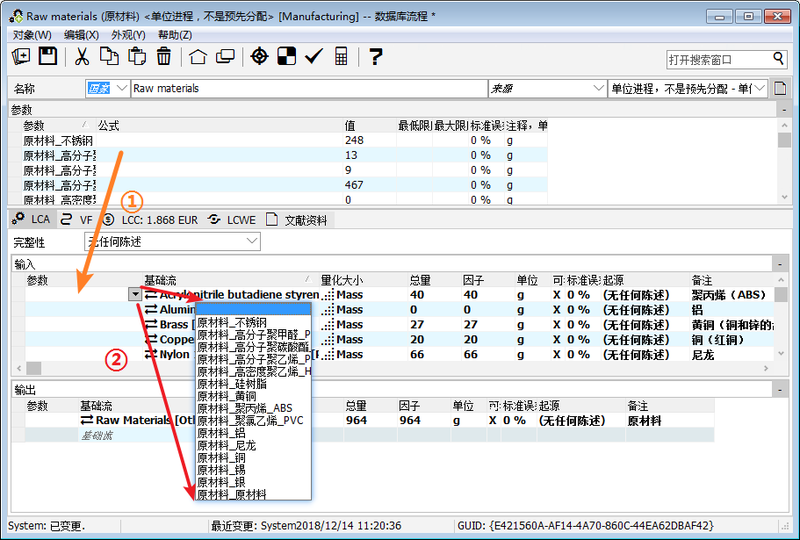The height and width of the screenshot is (540, 800).
Task: Click the checkmark icon in toolbar
Action: (313, 57)
